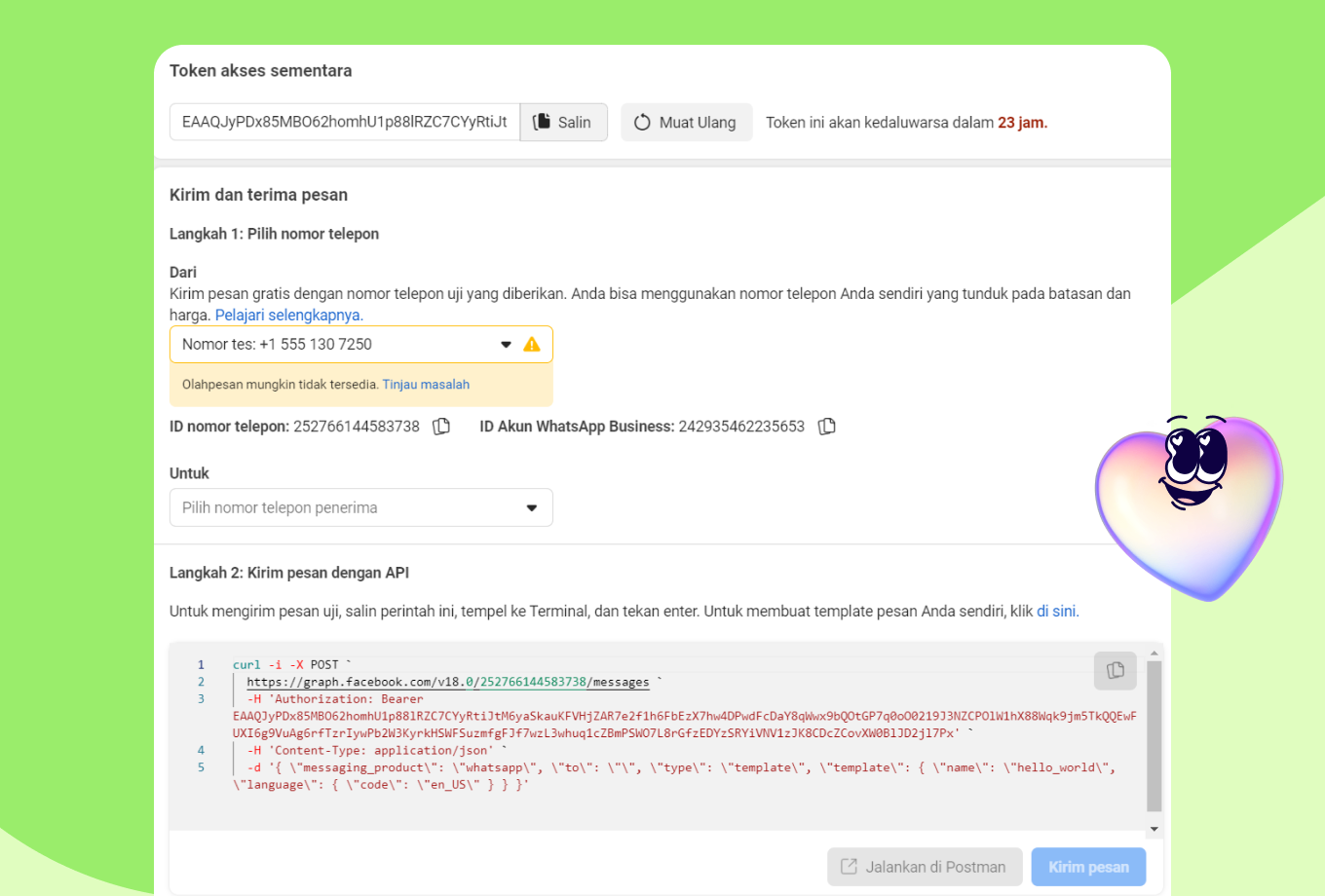Screen dimensions: 1325x896
Task: Click the Content-Type header code line
Action: click(x=378, y=750)
